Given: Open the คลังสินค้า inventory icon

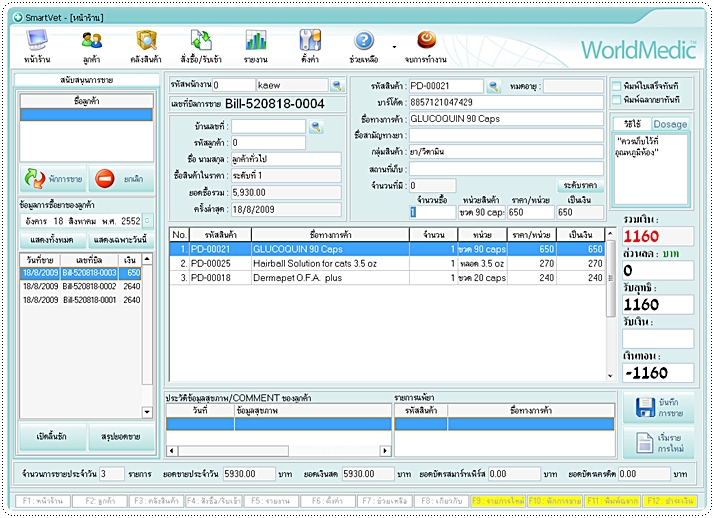Looking at the screenshot, I should (146, 41).
